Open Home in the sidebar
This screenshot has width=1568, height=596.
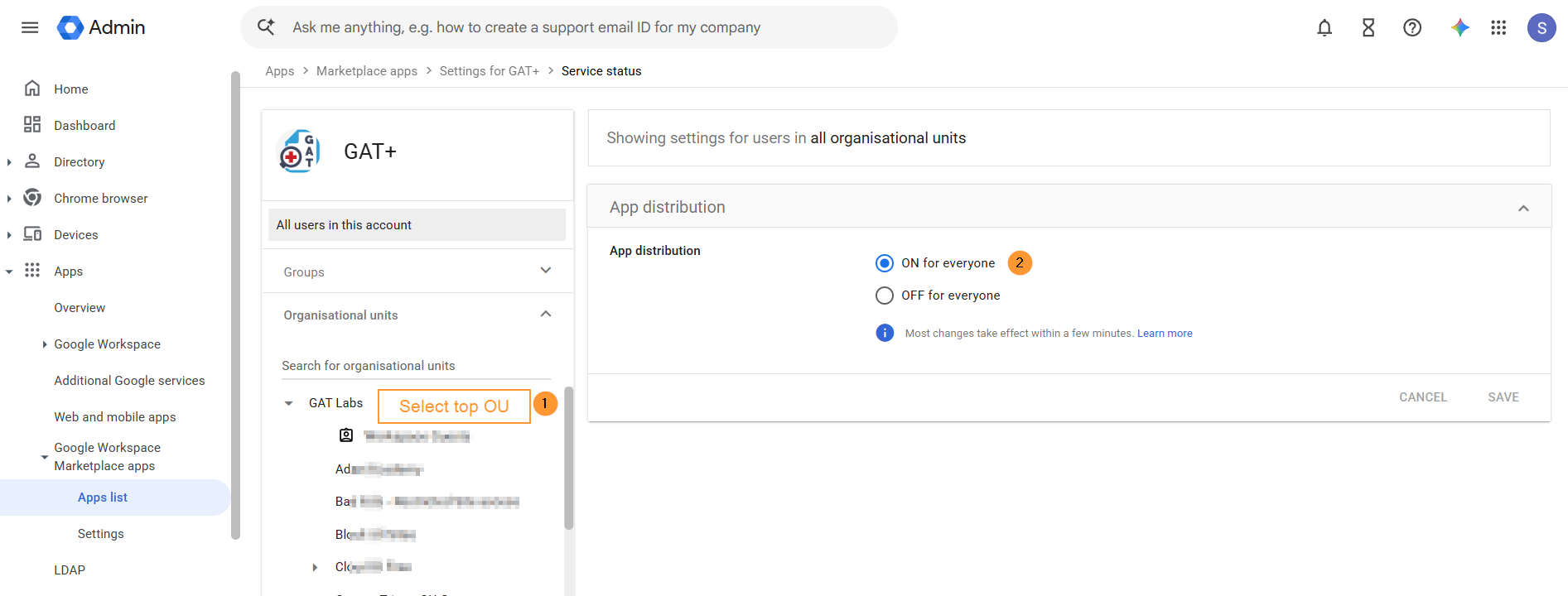click(x=71, y=89)
